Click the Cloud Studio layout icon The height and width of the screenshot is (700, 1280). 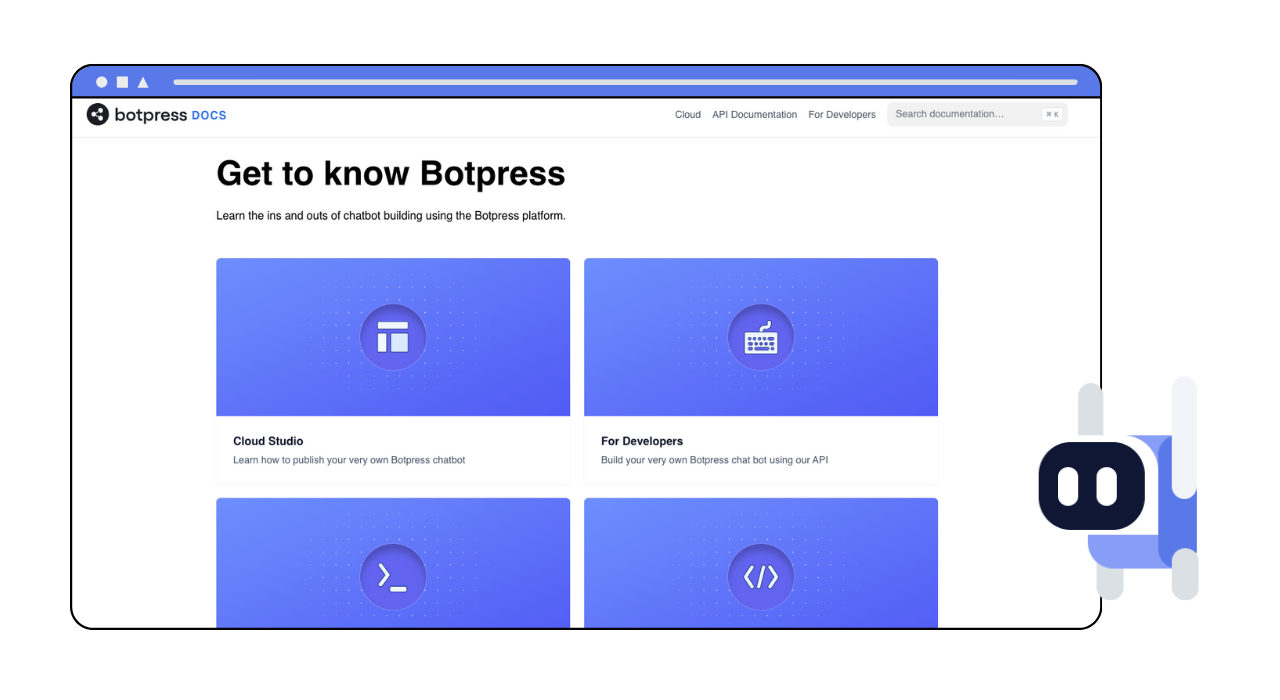point(393,337)
